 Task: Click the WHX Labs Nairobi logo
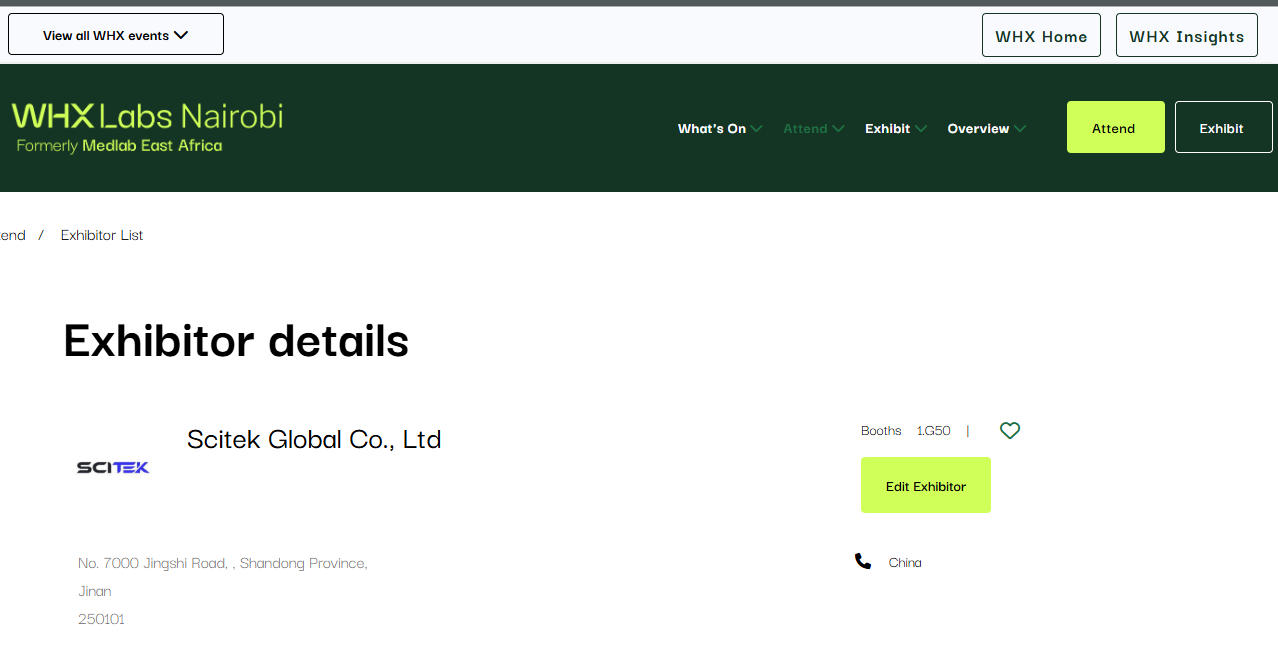pyautogui.click(x=147, y=127)
